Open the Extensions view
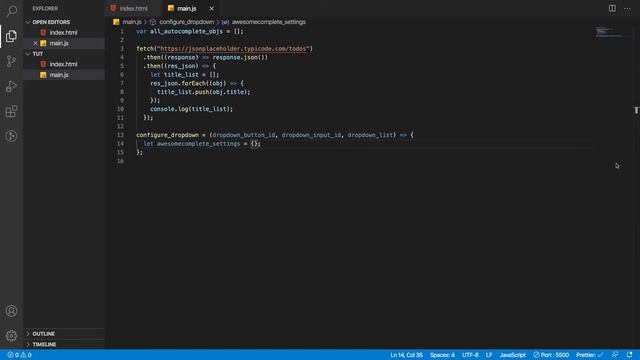 [x=11, y=111]
